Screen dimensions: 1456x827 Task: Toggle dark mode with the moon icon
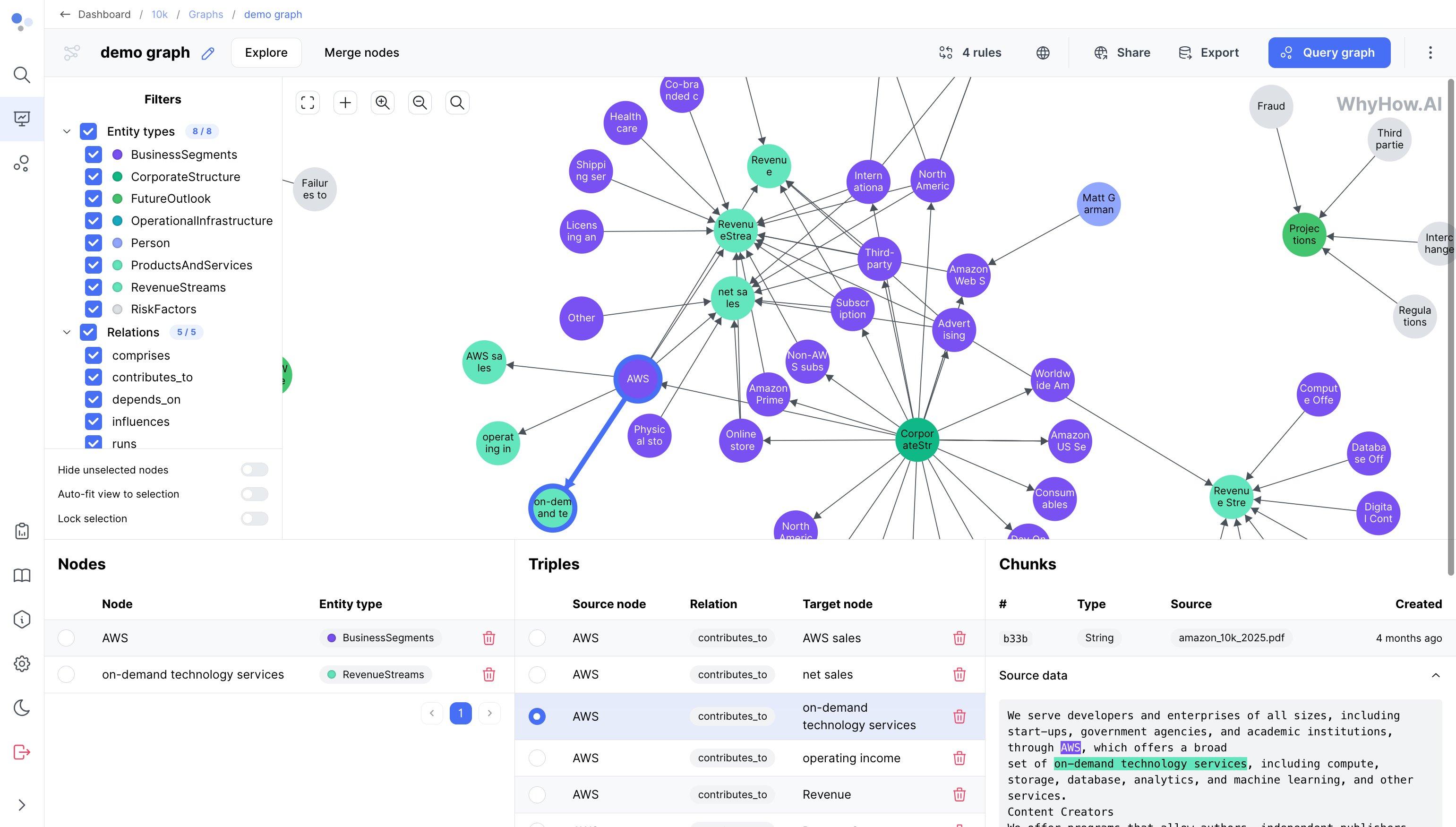(22, 708)
